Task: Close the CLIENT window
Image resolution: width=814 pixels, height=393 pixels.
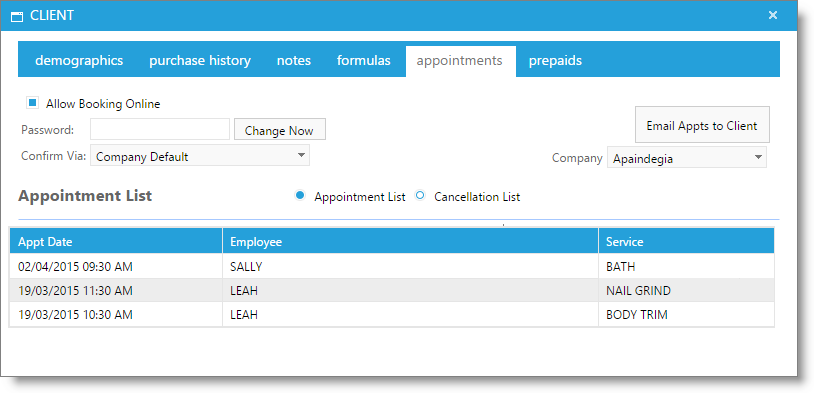Action: (773, 15)
